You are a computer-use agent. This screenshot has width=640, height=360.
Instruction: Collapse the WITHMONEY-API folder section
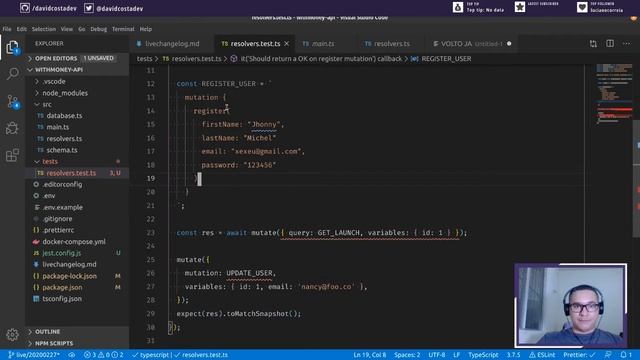pyautogui.click(x=78, y=70)
